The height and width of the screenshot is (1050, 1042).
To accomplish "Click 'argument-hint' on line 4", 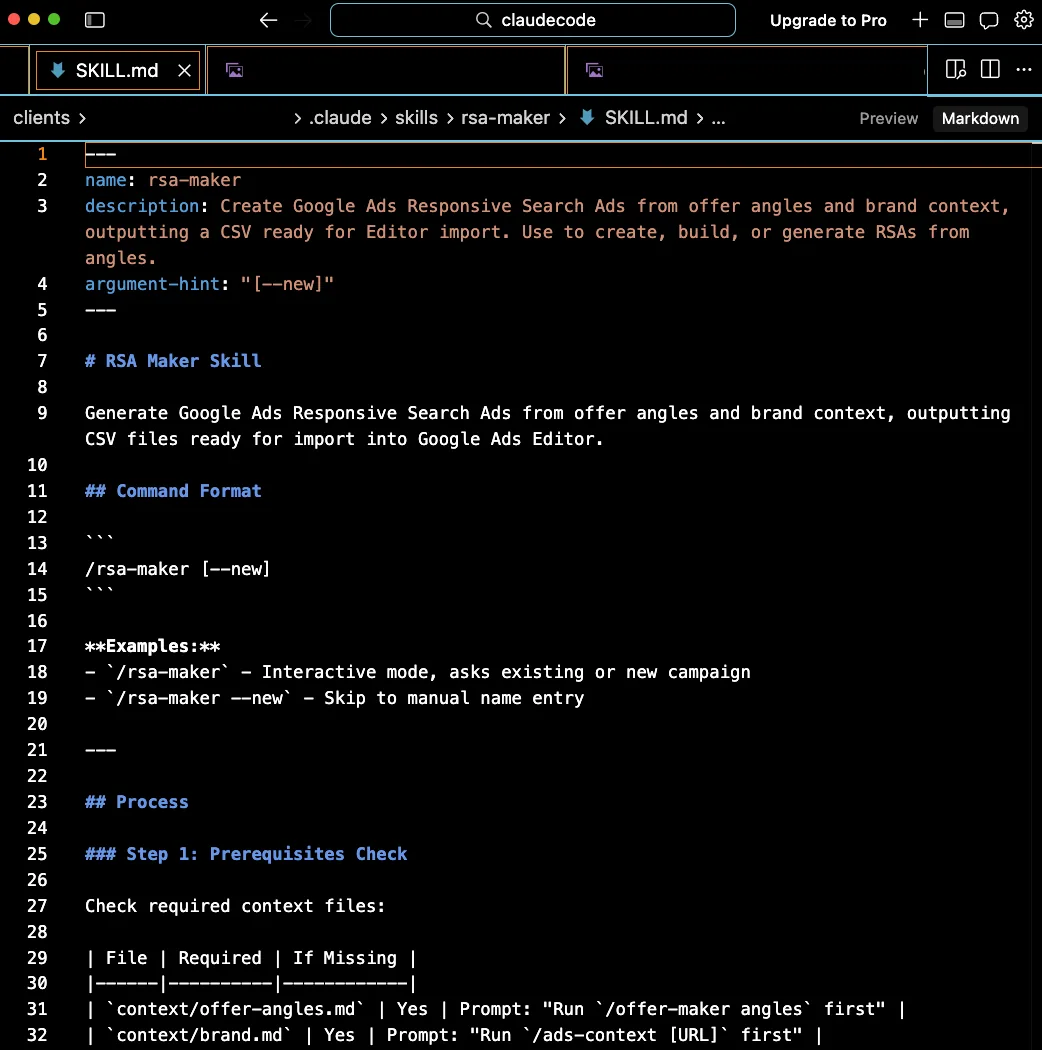I will point(152,284).
